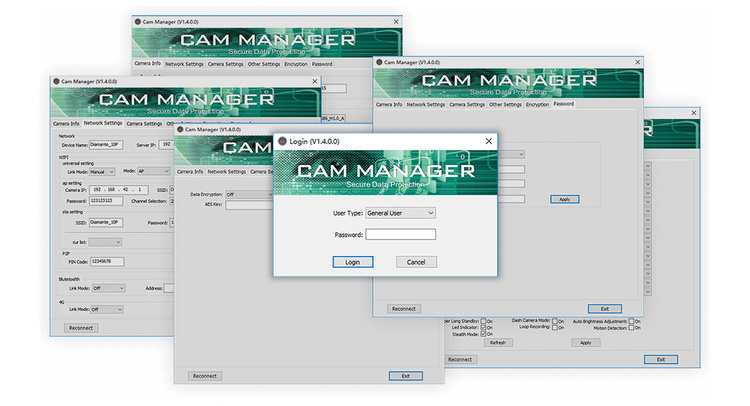Toggle the Led Indicator checkbox

pyautogui.click(x=485, y=327)
